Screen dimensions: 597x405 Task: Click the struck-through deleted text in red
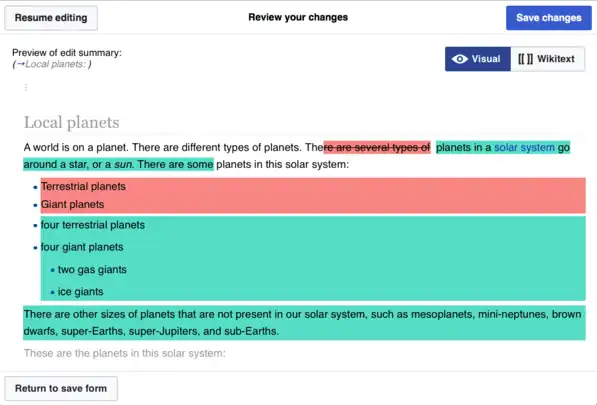pos(377,147)
